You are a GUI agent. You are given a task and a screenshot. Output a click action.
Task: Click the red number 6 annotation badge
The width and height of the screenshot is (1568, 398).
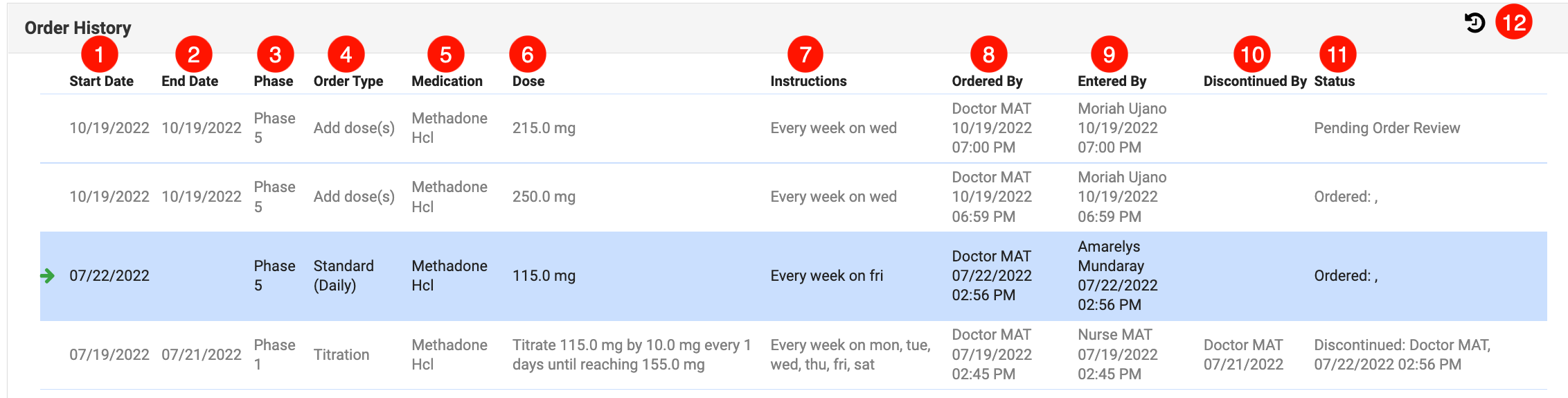(x=527, y=54)
